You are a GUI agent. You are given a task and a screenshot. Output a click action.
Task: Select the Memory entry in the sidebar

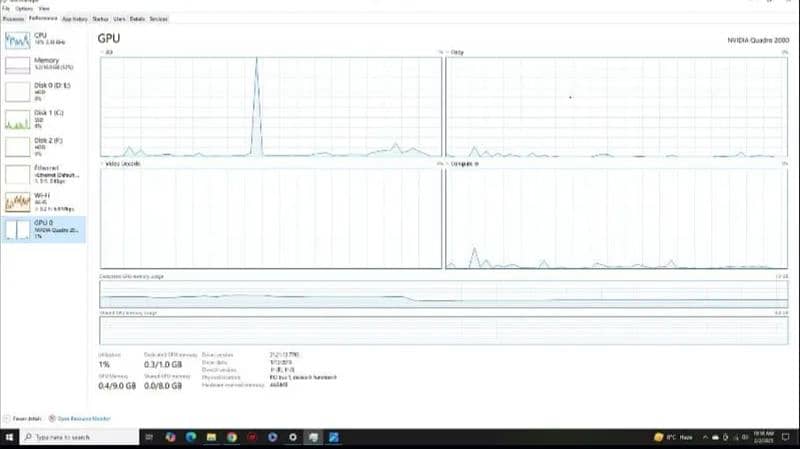pos(43,65)
